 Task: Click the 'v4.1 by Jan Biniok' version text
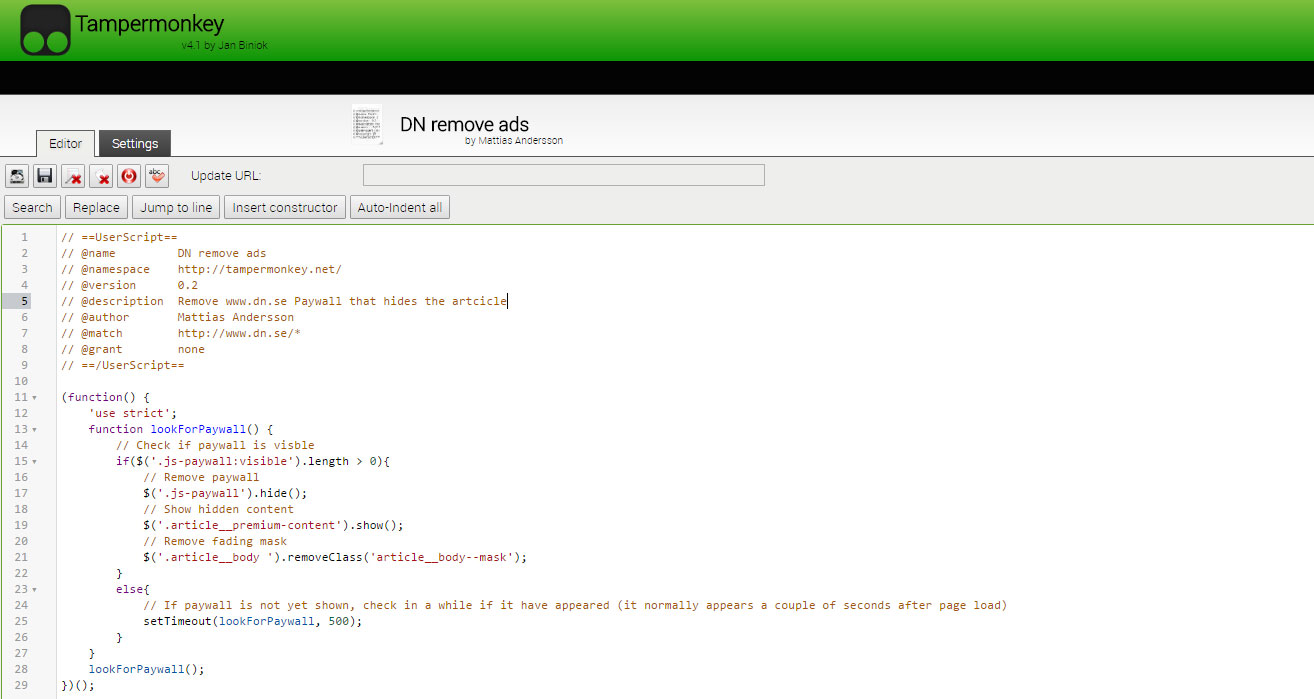pos(224,45)
